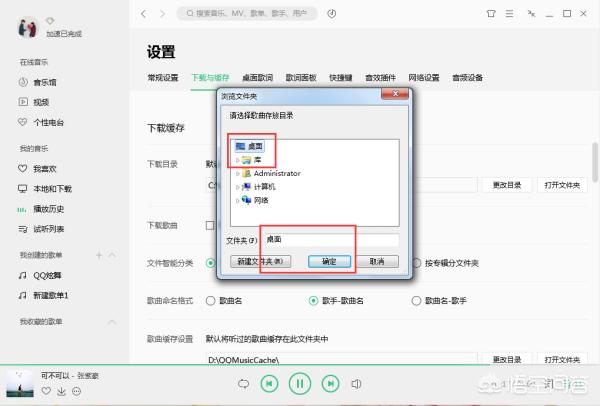The height and width of the screenshot is (406, 600).
Task: Select 计算机 in folder tree
Action: point(259,187)
